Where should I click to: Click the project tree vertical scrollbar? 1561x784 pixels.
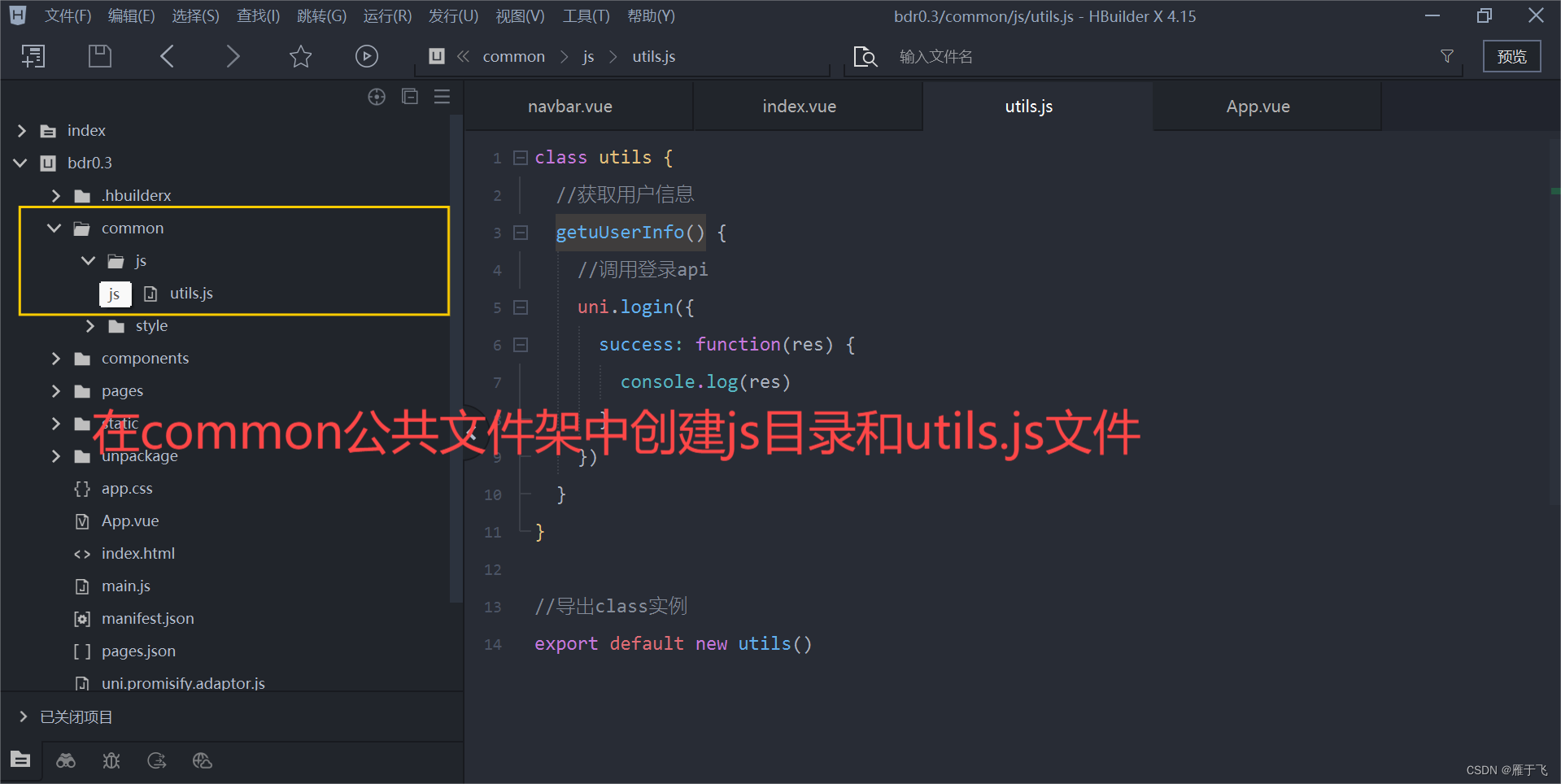pos(456,358)
